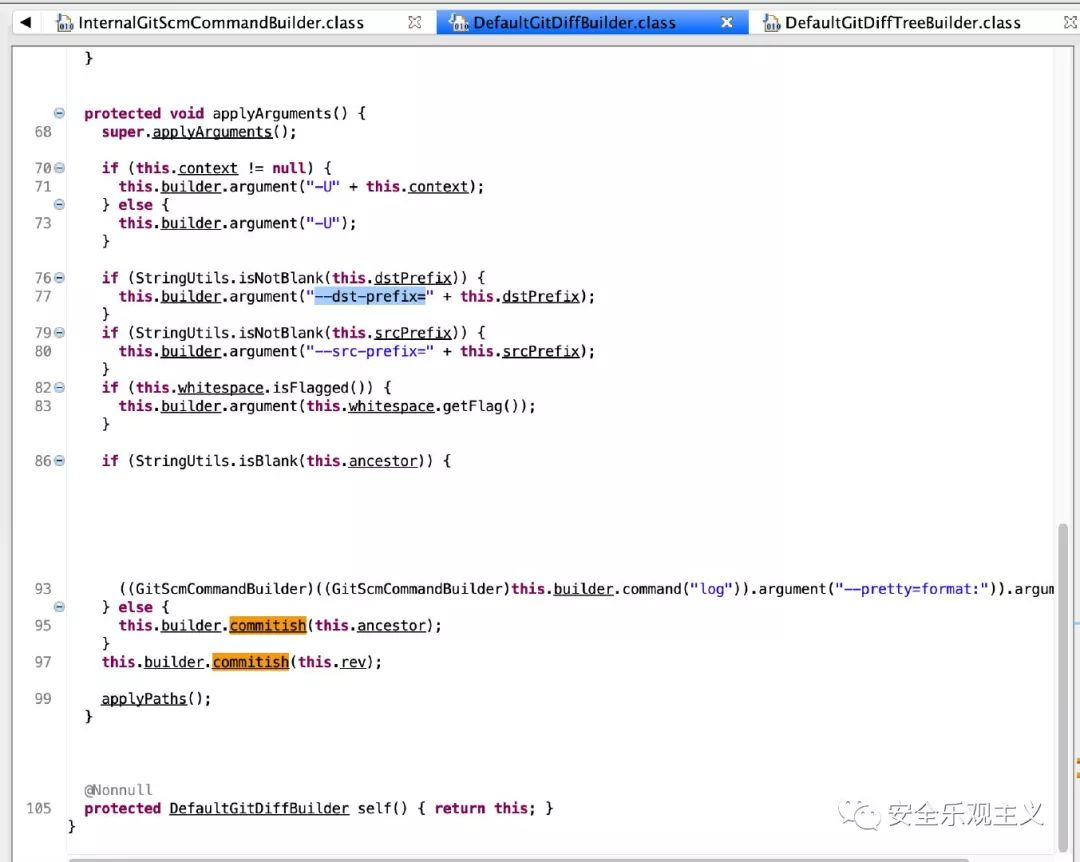Click DefaultGitDiffBuilder return type on line 105
The width and height of the screenshot is (1080, 862).
point(259,808)
